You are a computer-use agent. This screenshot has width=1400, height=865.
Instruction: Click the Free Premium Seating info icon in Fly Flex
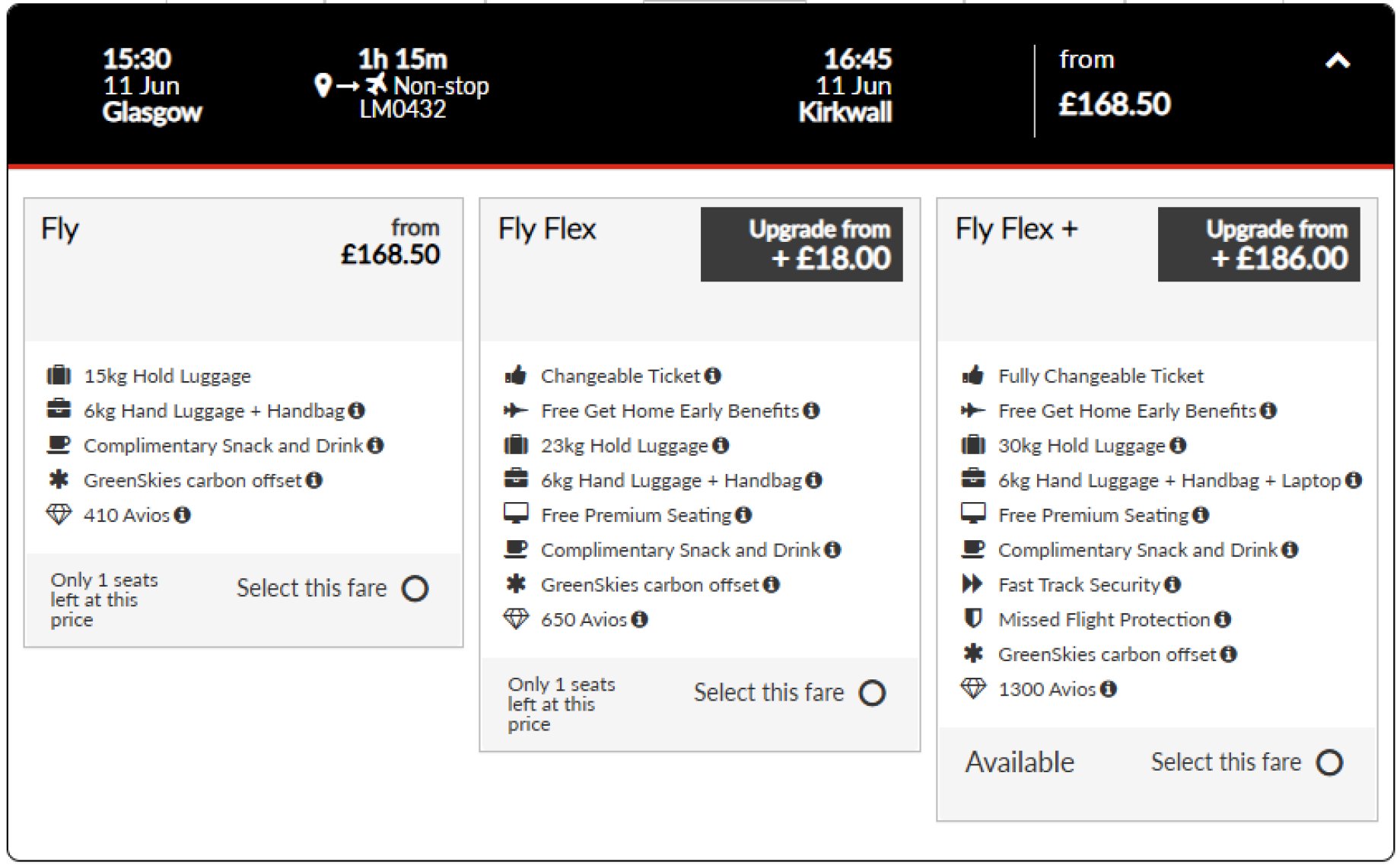pyautogui.click(x=743, y=515)
